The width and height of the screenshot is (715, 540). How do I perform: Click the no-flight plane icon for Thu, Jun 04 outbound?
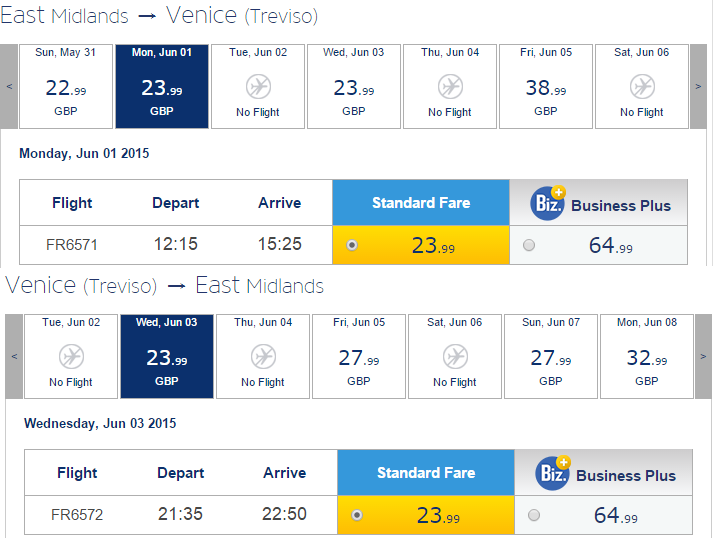450,87
